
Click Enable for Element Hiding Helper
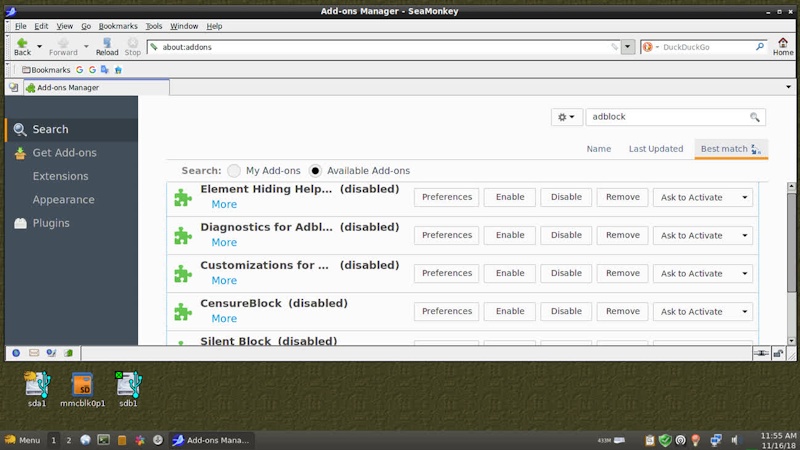tap(510, 197)
